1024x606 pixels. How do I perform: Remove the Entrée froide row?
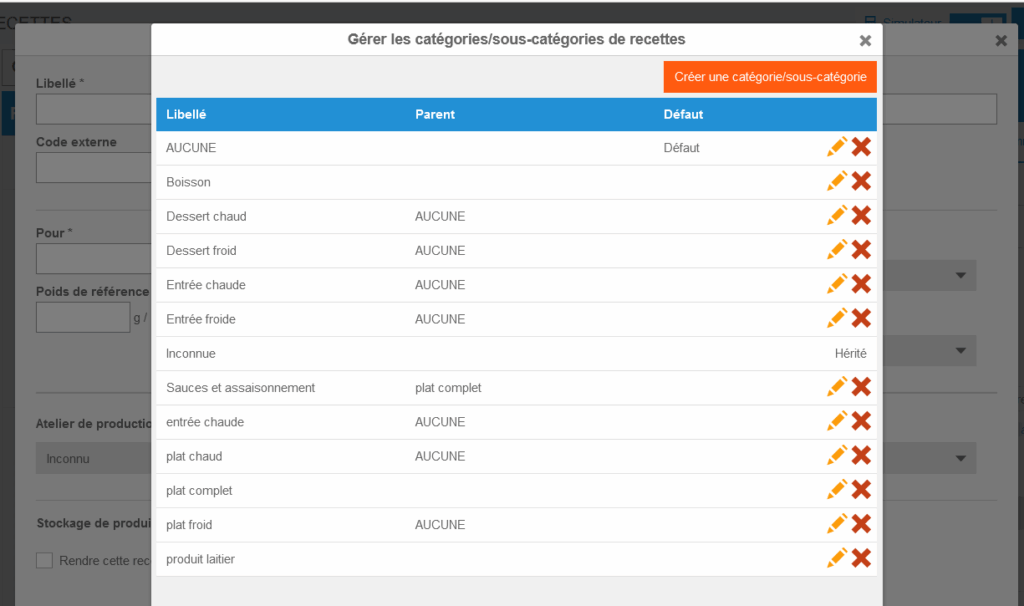pyautogui.click(x=861, y=318)
